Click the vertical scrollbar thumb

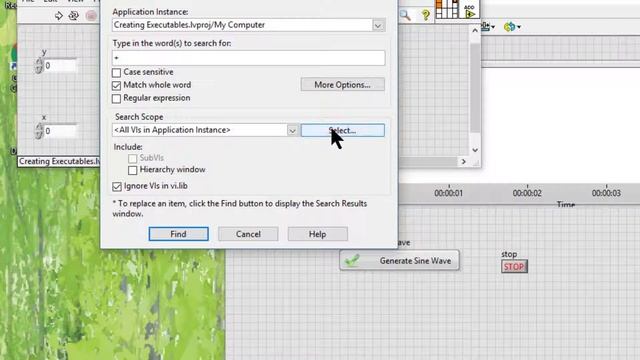pos(475,88)
